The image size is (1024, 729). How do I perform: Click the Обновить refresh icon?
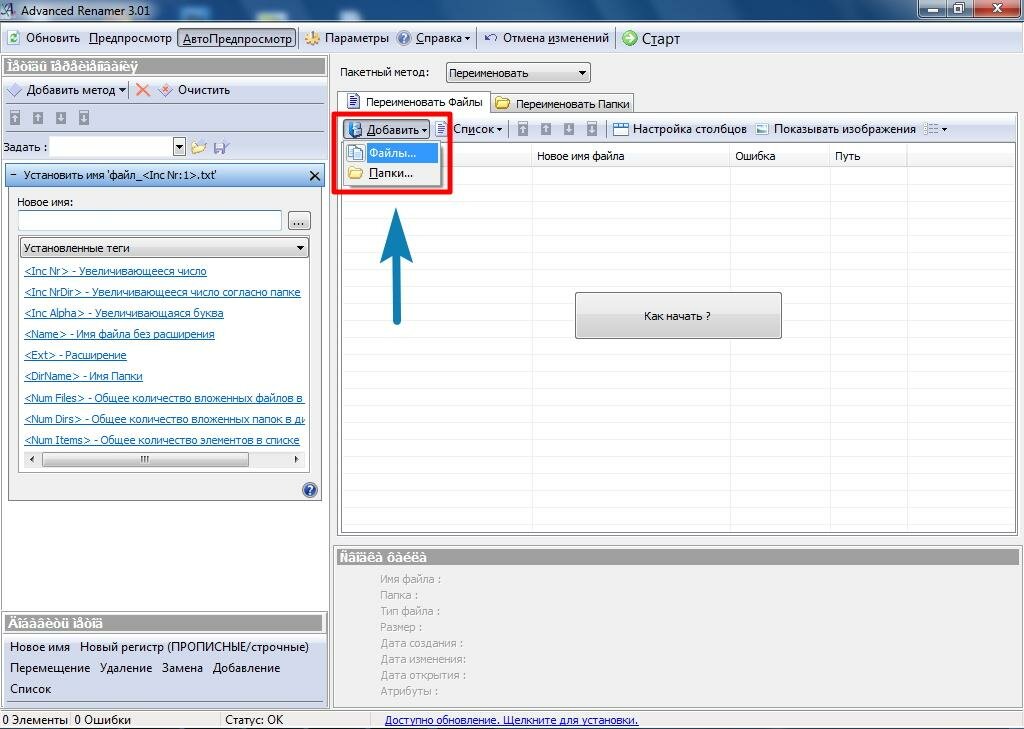14,38
